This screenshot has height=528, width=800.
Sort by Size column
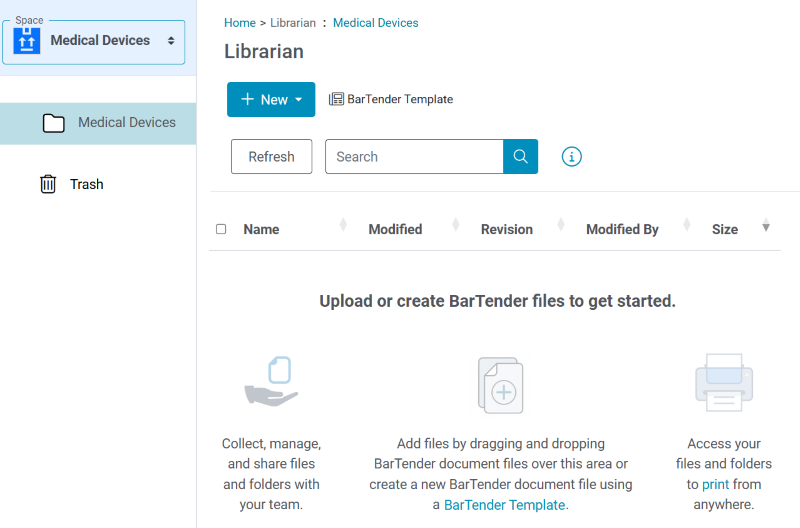click(x=725, y=230)
